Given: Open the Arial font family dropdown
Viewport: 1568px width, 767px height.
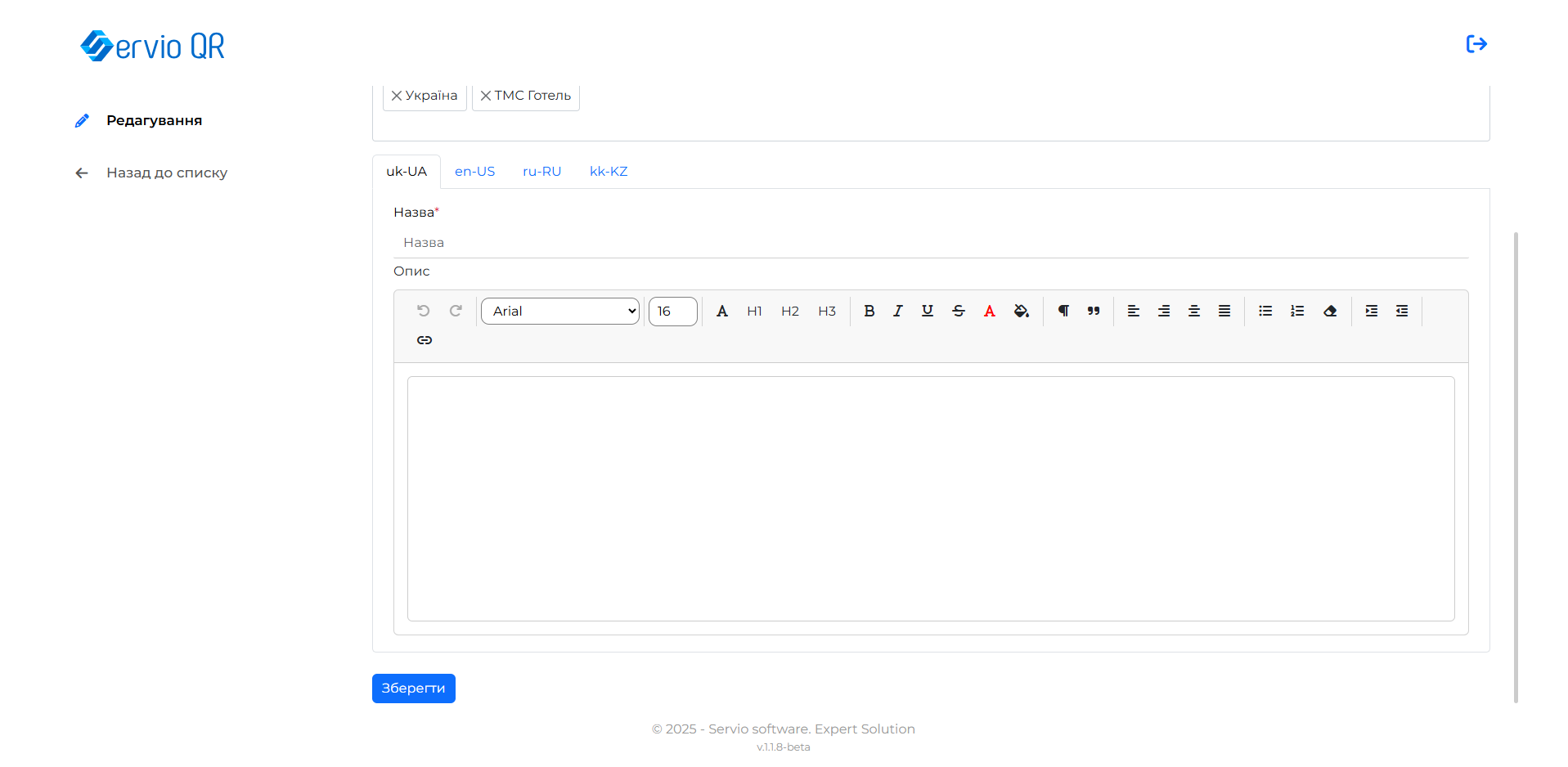Looking at the screenshot, I should click(x=560, y=311).
